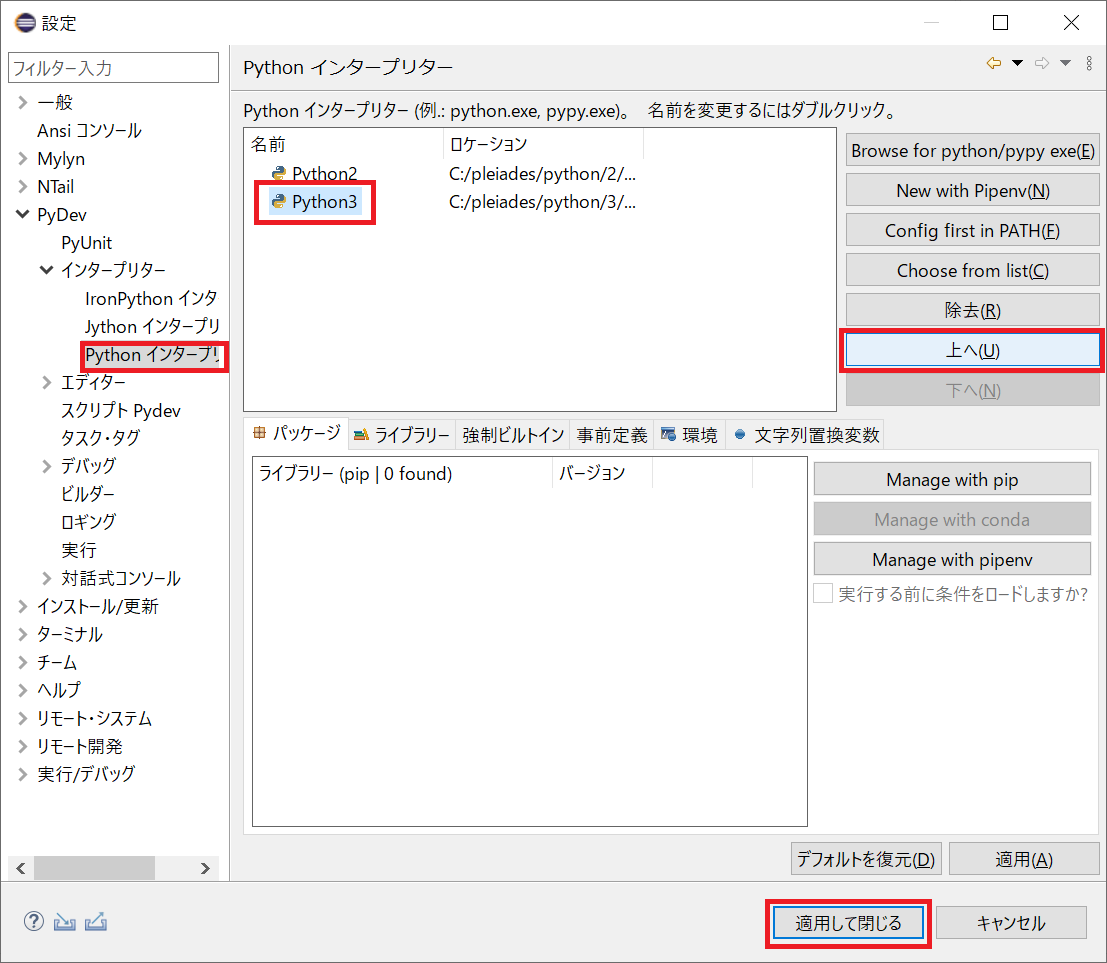
Task: Click the 除去(R) remove button
Action: [x=972, y=310]
